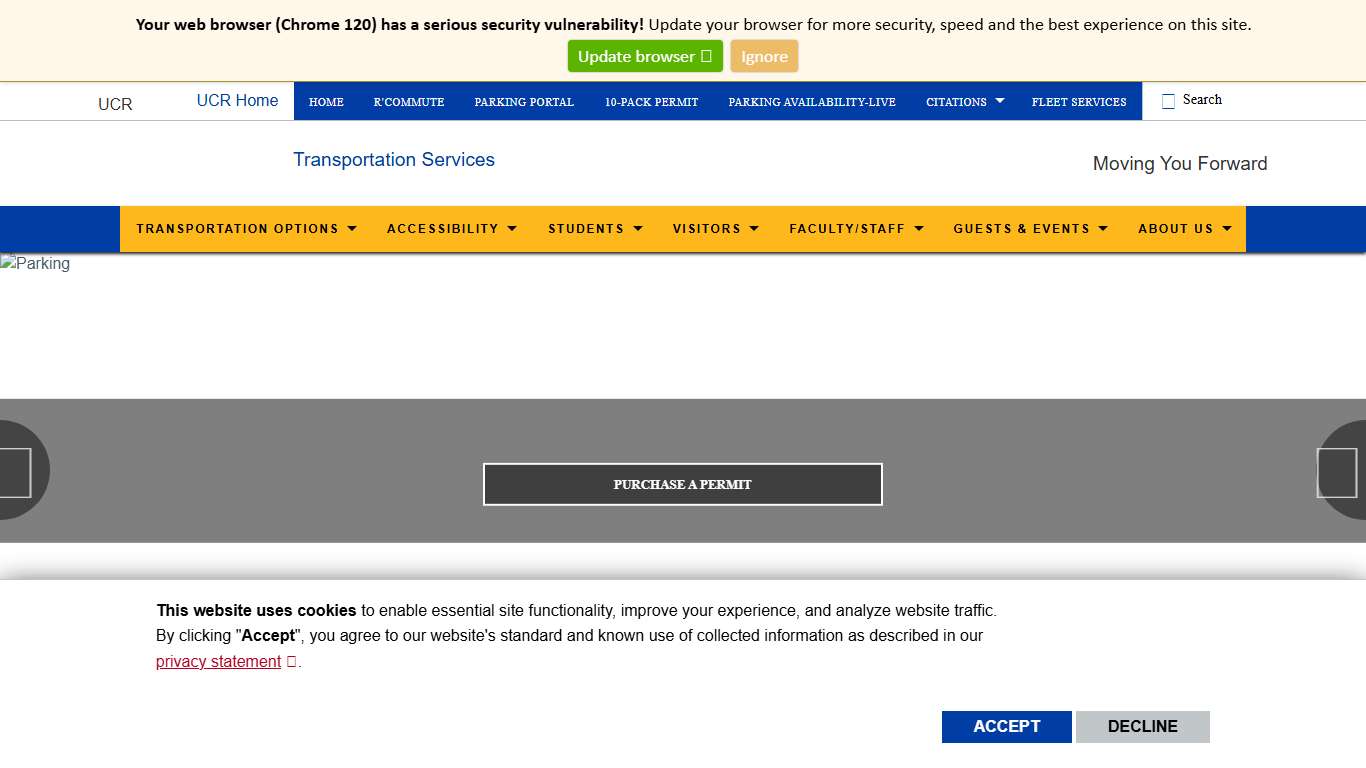Select the HOME menu item
The width and height of the screenshot is (1366, 768).
point(326,101)
